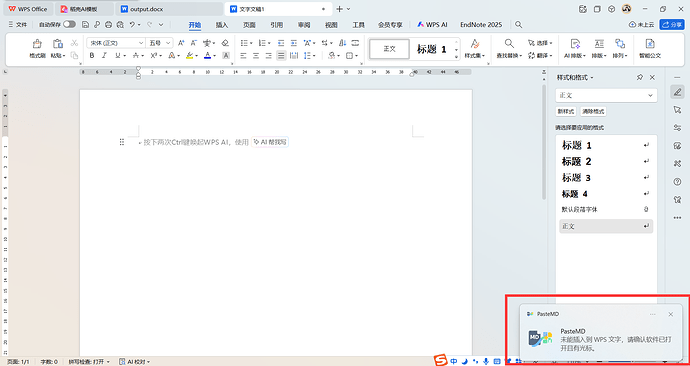
Task: Expand the AI校对 status bar dropdown
Action: [x=135, y=362]
